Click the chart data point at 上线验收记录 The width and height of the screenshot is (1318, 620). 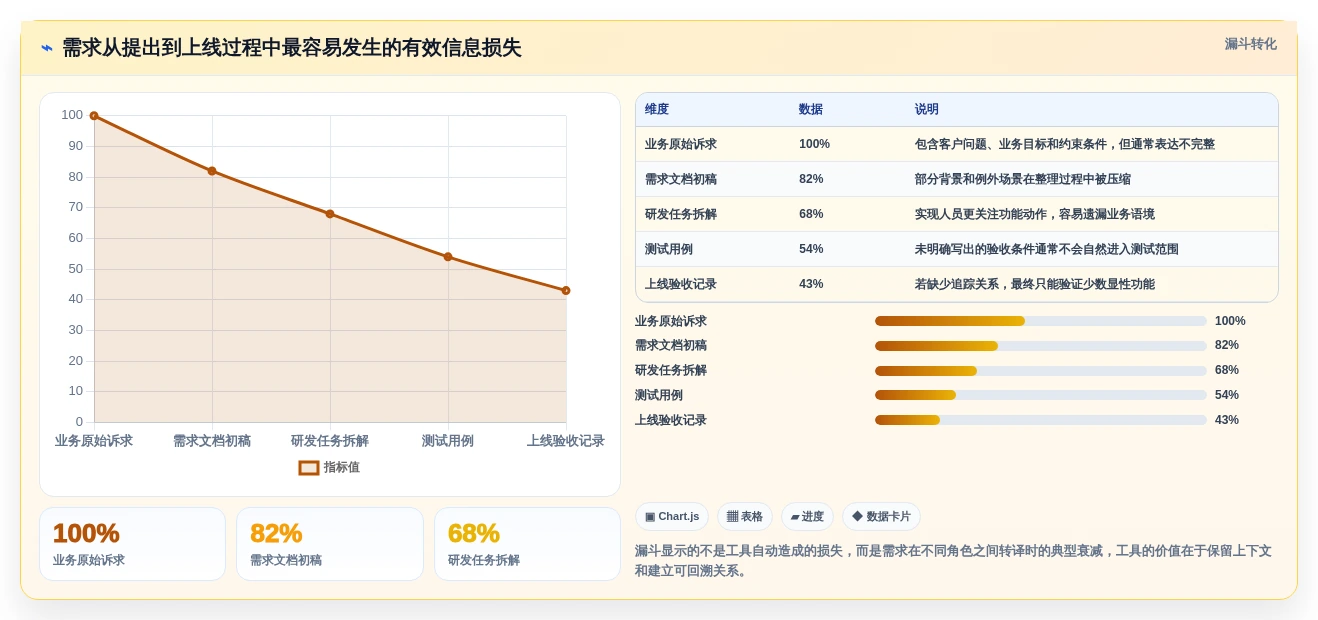566,291
